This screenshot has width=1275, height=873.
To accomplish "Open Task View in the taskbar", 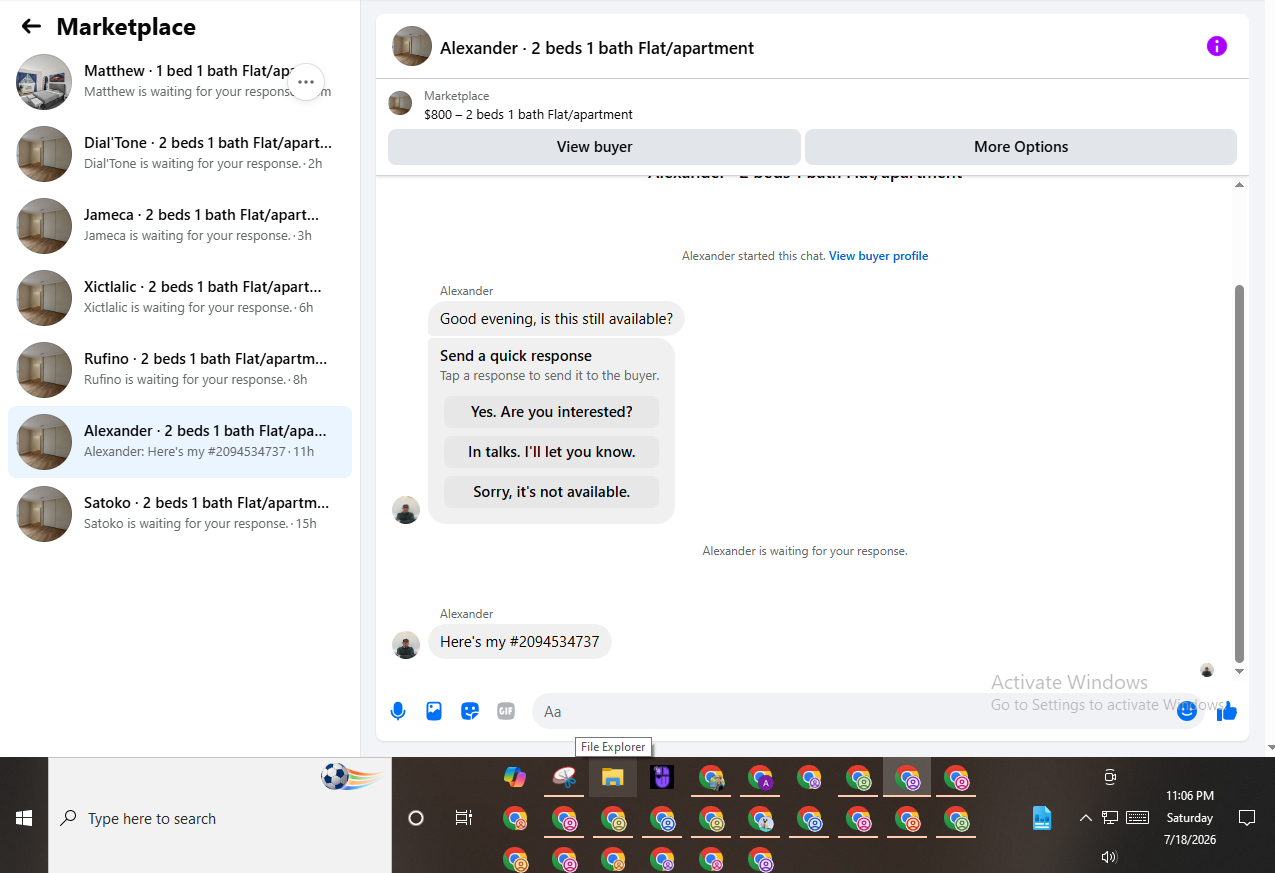I will click(x=464, y=818).
